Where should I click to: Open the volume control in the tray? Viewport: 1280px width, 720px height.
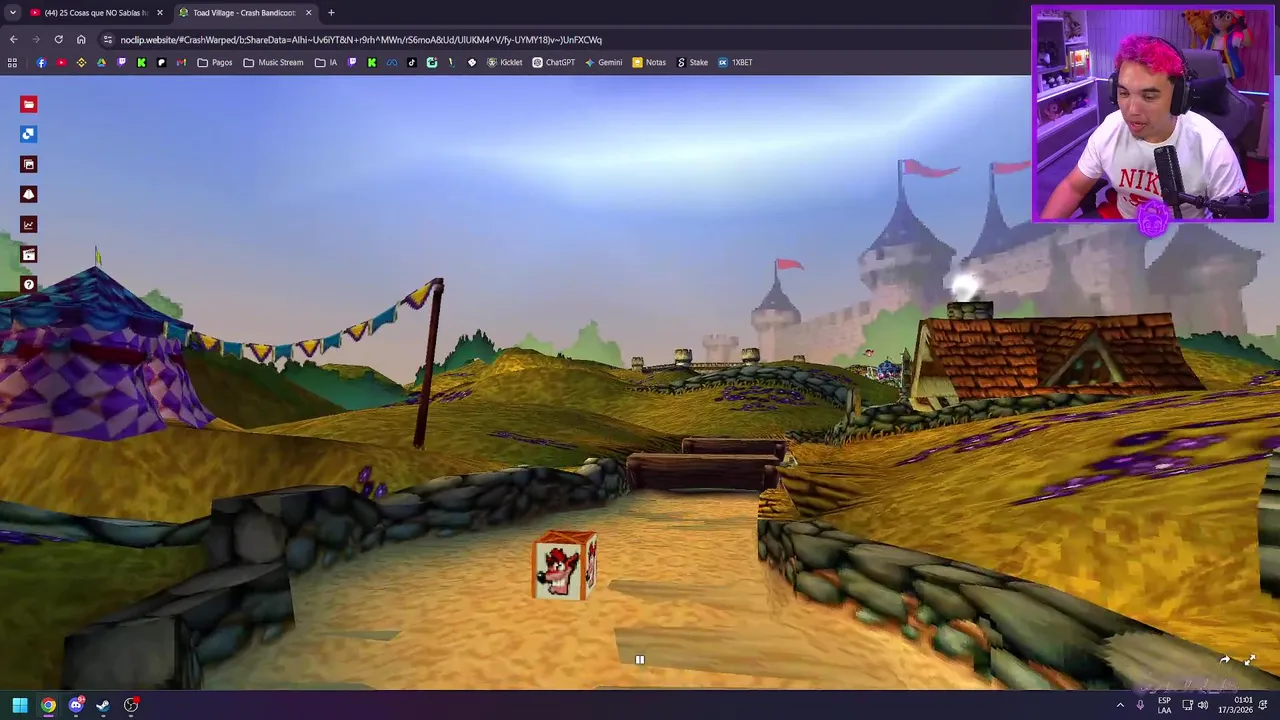tap(1203, 705)
